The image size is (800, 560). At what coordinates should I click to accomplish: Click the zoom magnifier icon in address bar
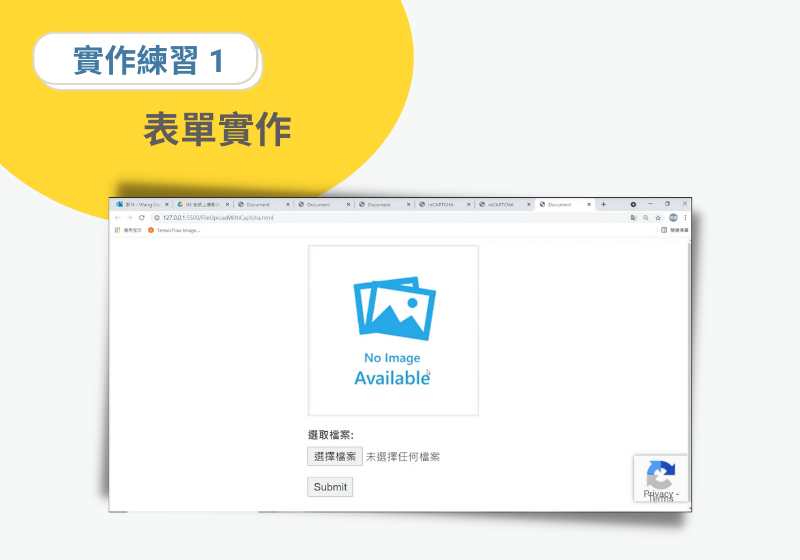pos(646,218)
